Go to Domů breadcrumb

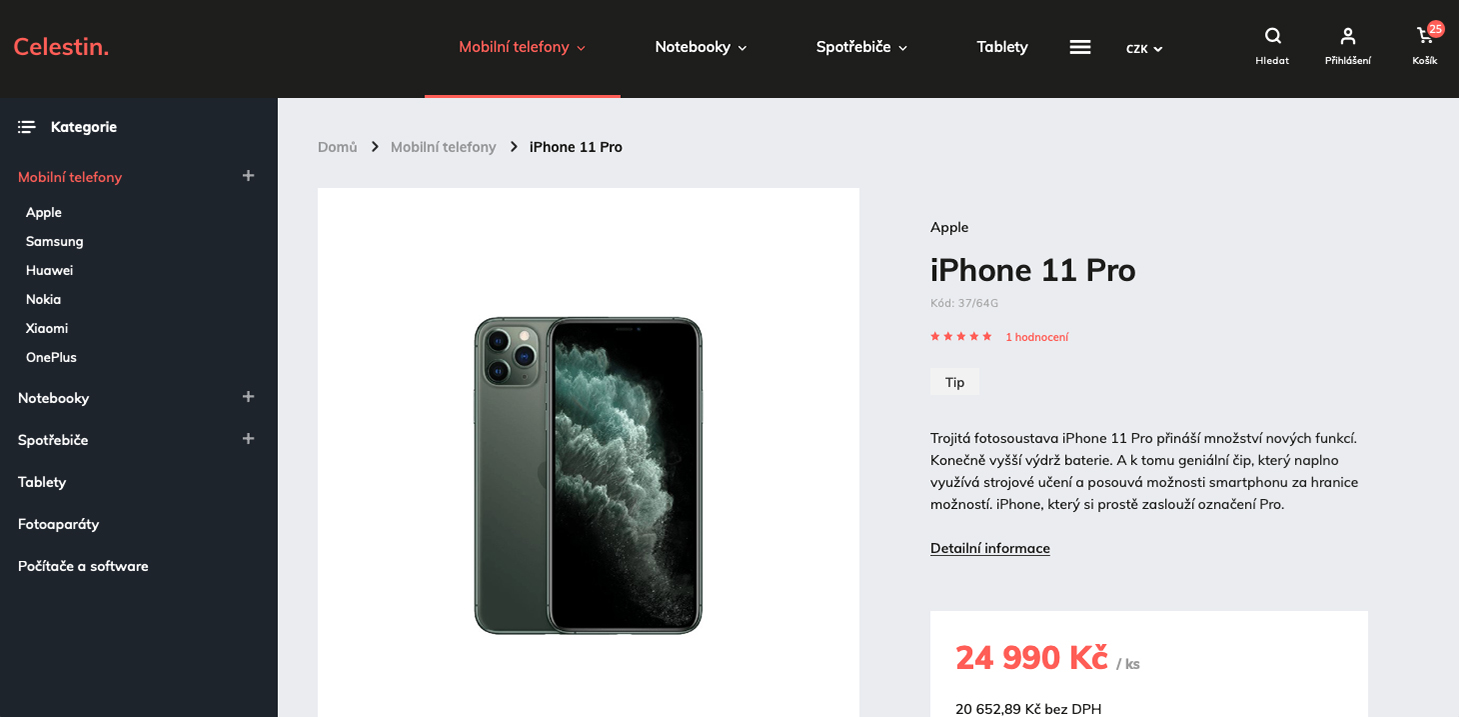[x=337, y=147]
